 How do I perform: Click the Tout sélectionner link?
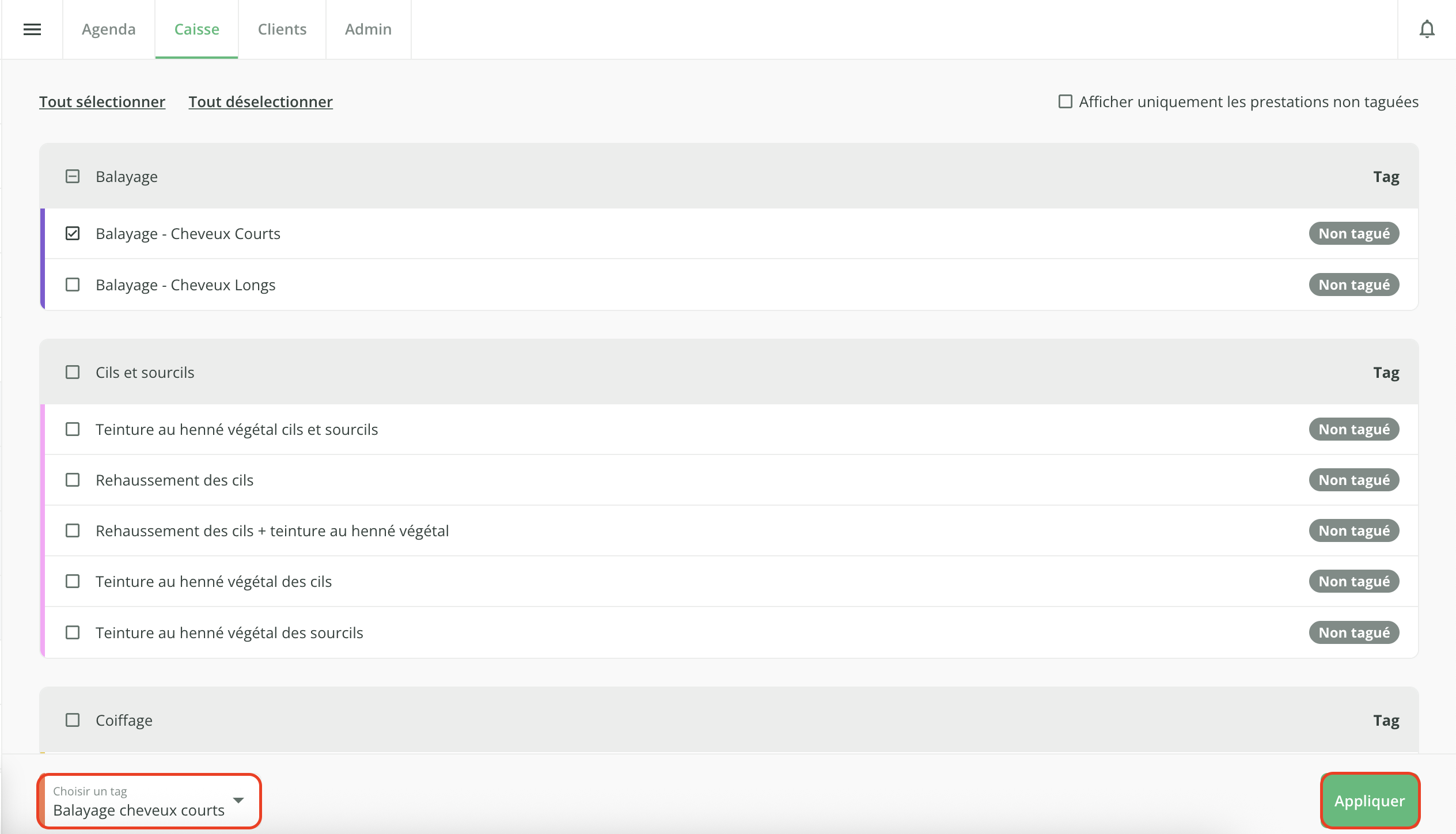click(103, 102)
